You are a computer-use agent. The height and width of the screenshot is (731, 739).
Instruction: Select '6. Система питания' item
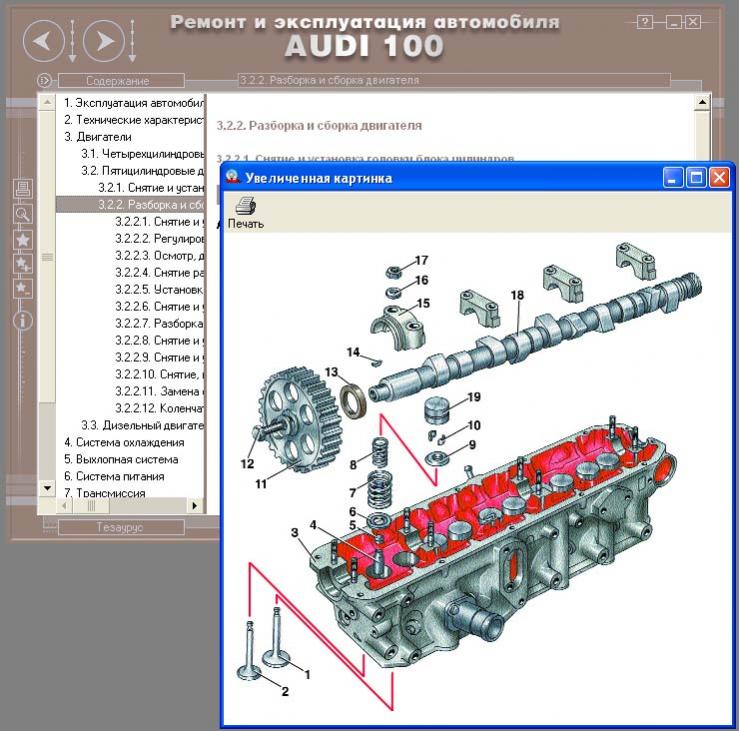click(114, 476)
